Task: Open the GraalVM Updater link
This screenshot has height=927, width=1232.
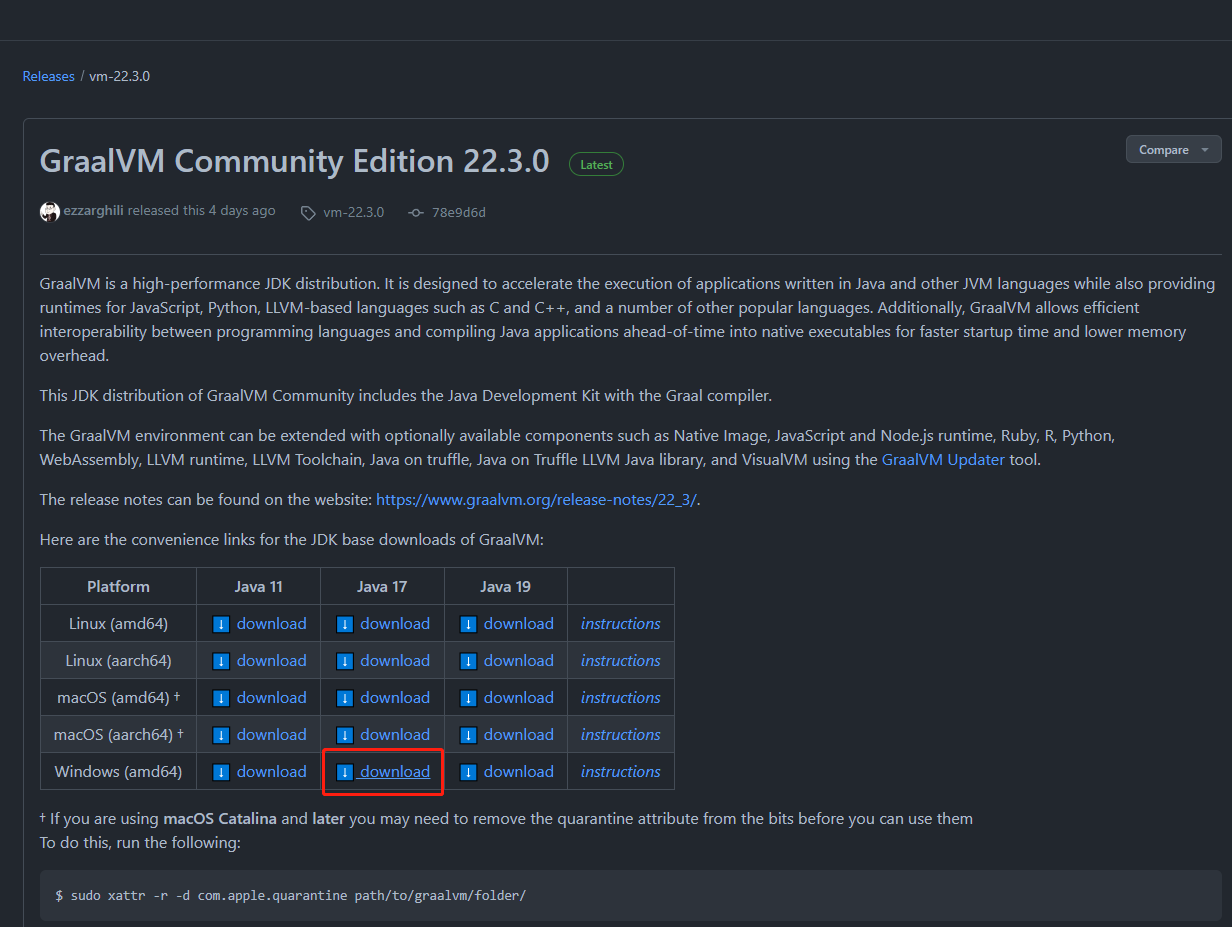Action: 943,460
